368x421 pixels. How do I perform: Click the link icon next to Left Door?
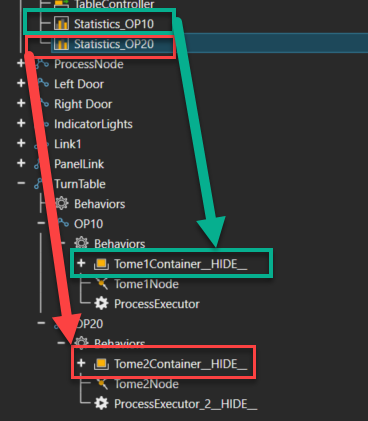point(43,83)
